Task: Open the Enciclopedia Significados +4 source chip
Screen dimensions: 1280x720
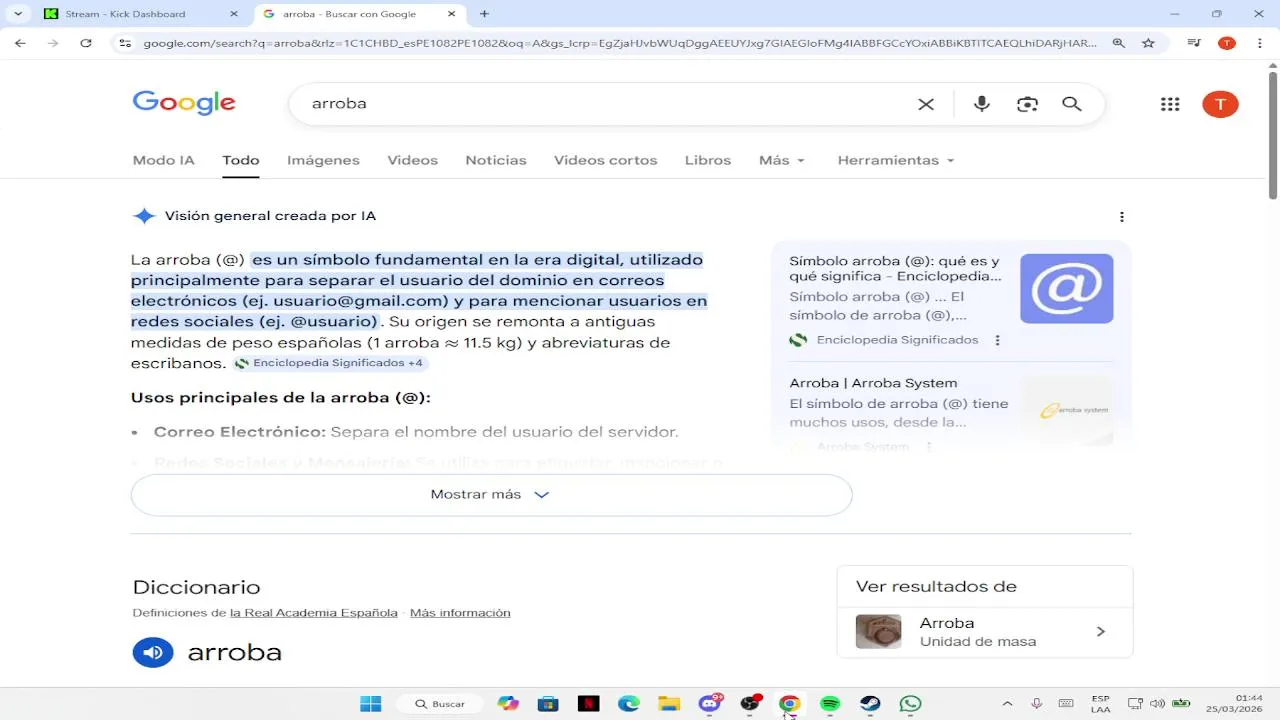Action: pos(331,363)
